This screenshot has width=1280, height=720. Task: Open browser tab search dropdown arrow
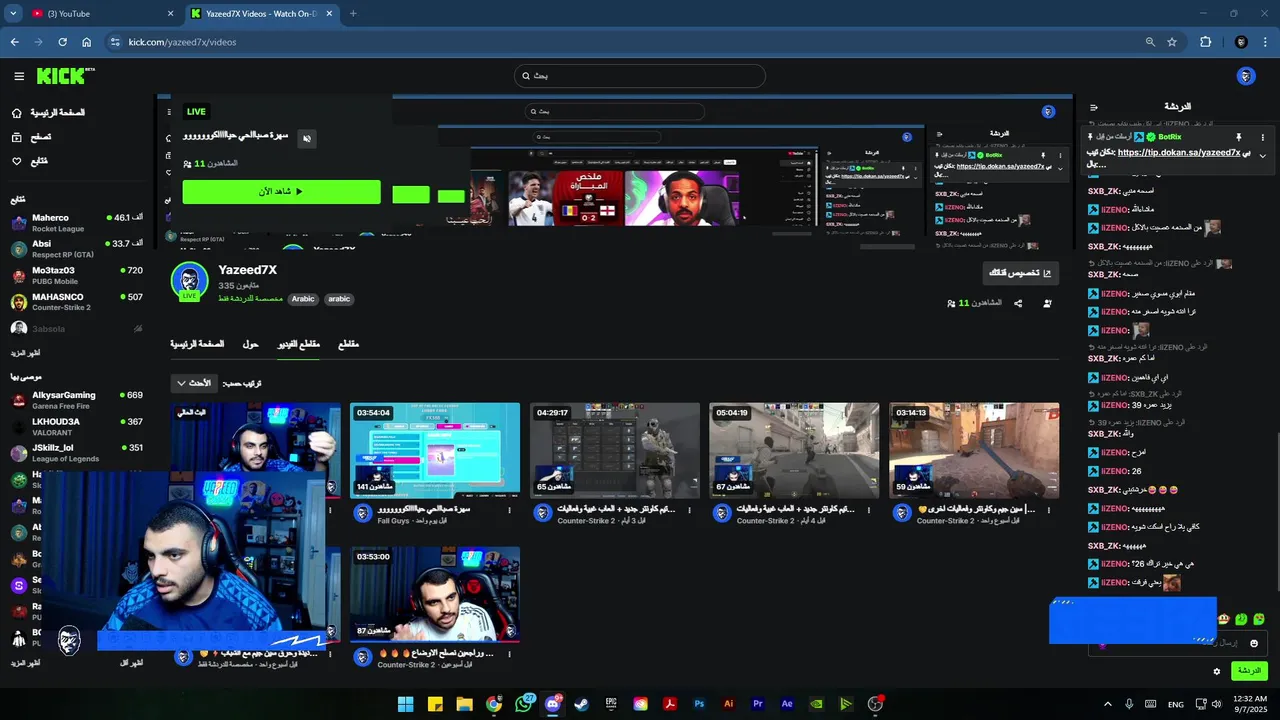click(13, 14)
